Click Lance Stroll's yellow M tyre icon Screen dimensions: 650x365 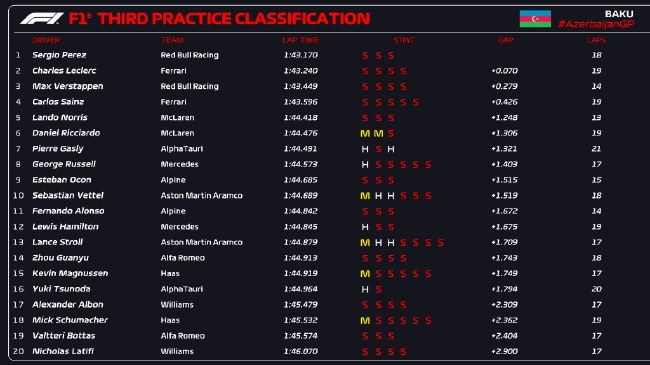365,243
